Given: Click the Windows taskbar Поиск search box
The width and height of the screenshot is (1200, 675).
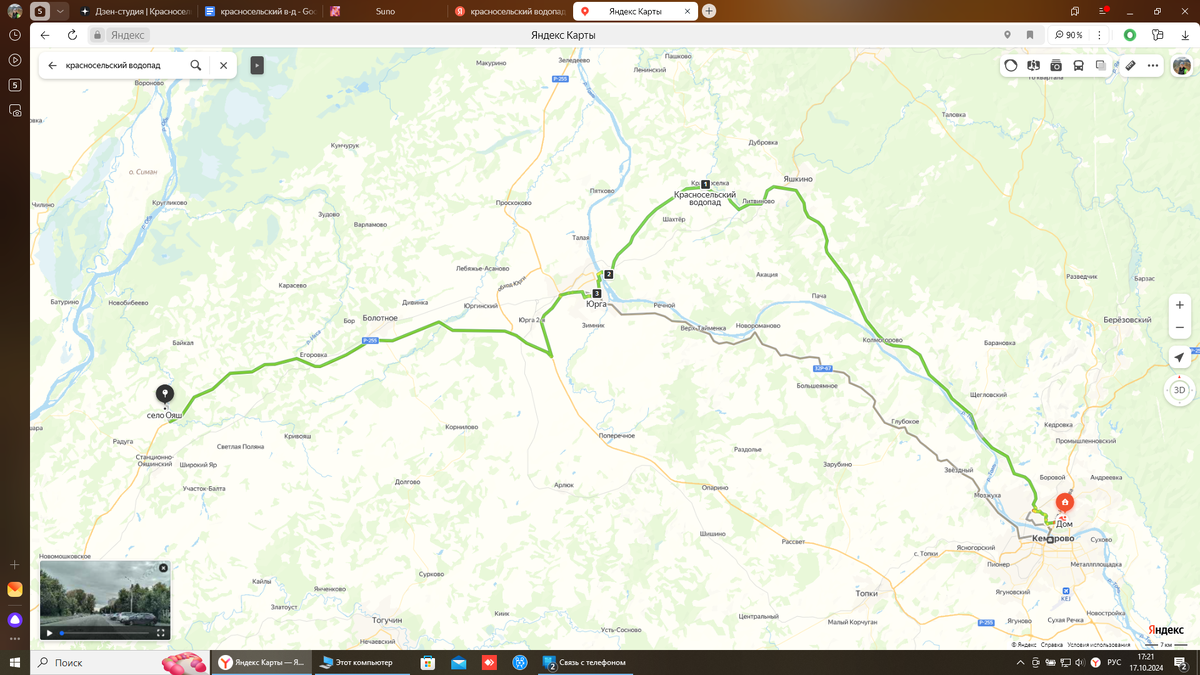Looking at the screenshot, I should click(120, 662).
